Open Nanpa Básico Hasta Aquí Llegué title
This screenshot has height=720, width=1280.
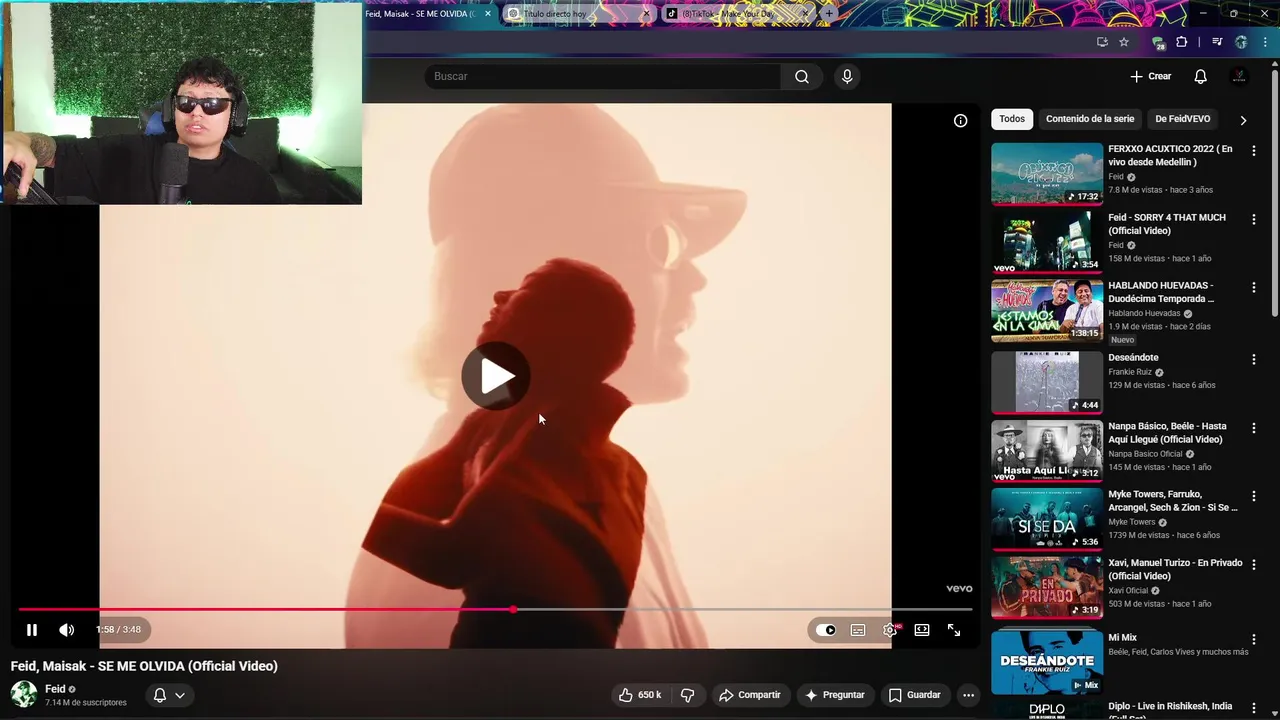[x=1167, y=433]
